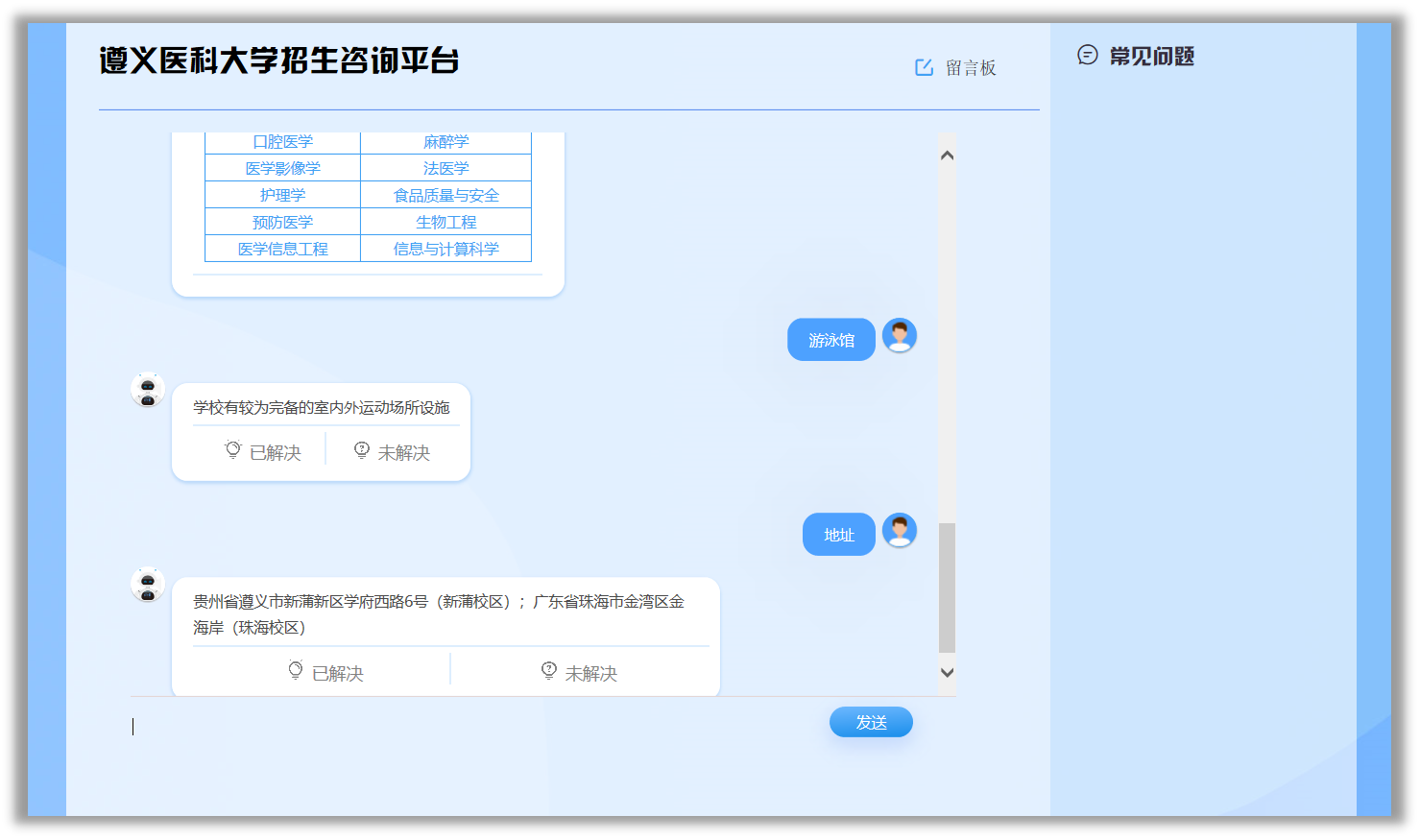Image resolution: width=1420 pixels, height=840 pixels.
Task: Open the 护理学 major link
Action: pos(282,195)
